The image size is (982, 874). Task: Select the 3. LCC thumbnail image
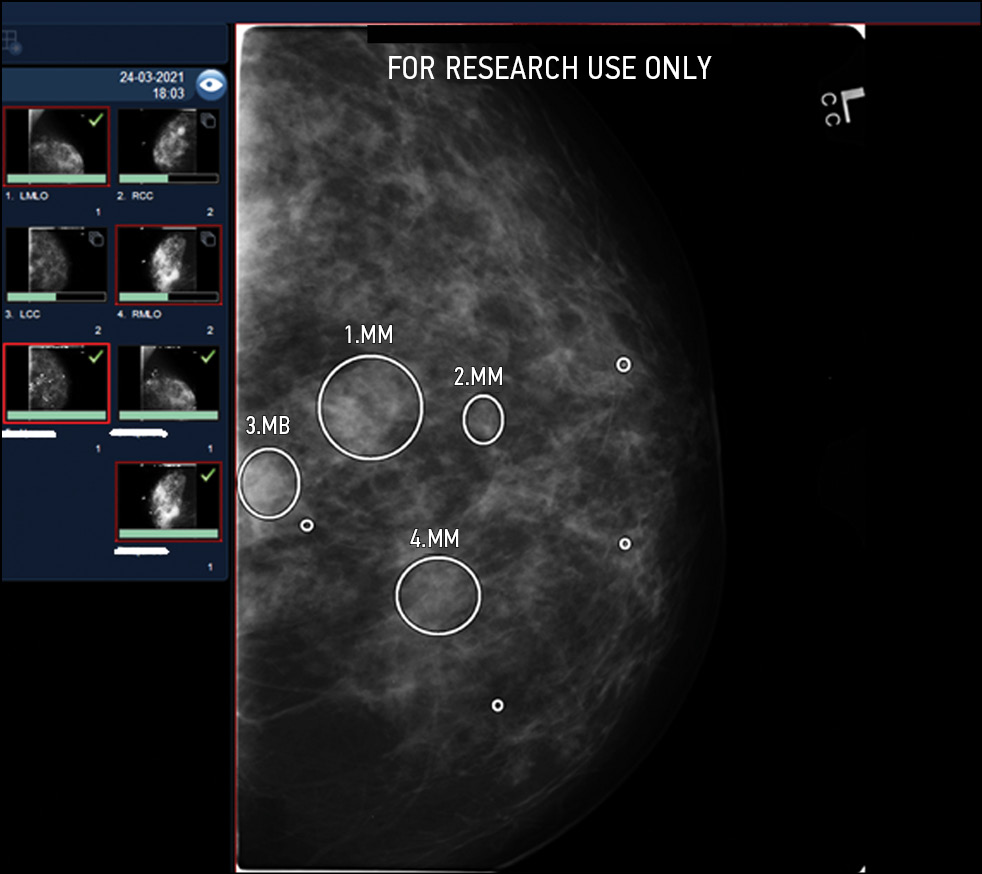(x=56, y=260)
